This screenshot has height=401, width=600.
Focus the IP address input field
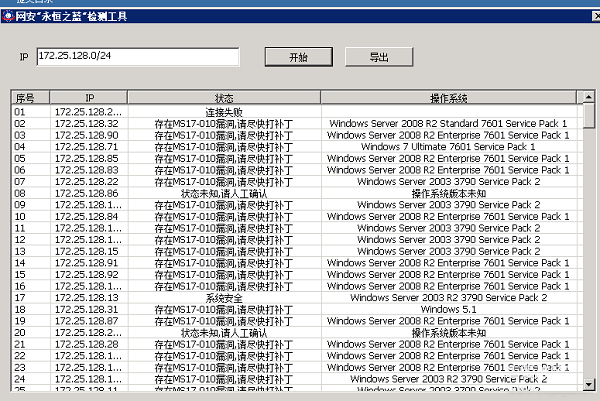[138, 57]
